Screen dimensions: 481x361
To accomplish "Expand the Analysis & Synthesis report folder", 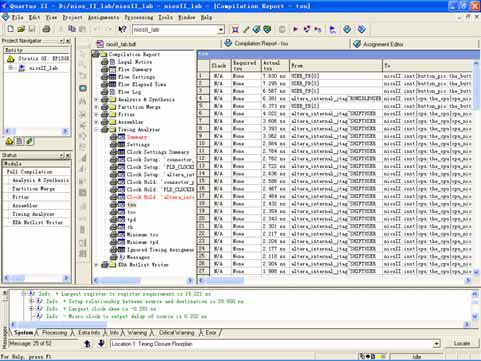I will (x=96, y=99).
